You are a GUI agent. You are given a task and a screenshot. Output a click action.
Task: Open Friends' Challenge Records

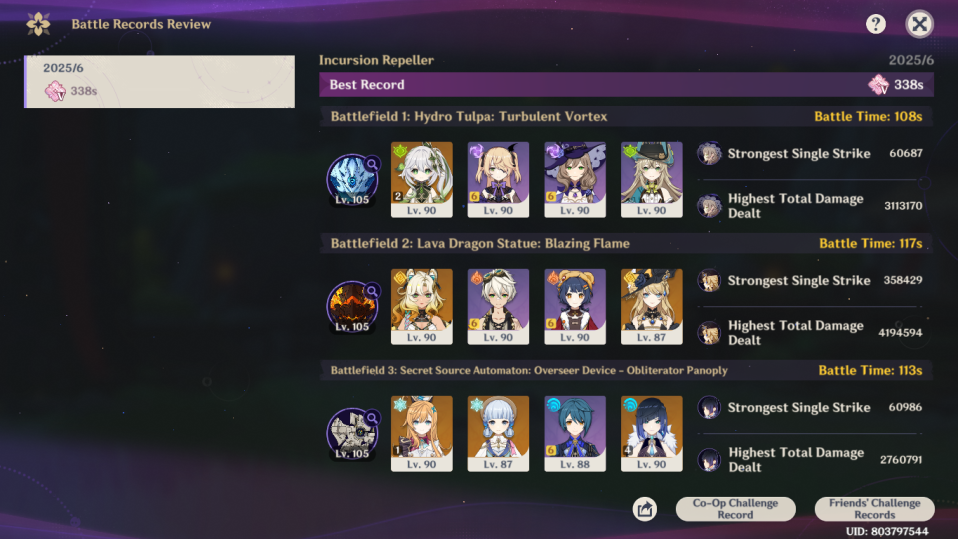[874, 508]
